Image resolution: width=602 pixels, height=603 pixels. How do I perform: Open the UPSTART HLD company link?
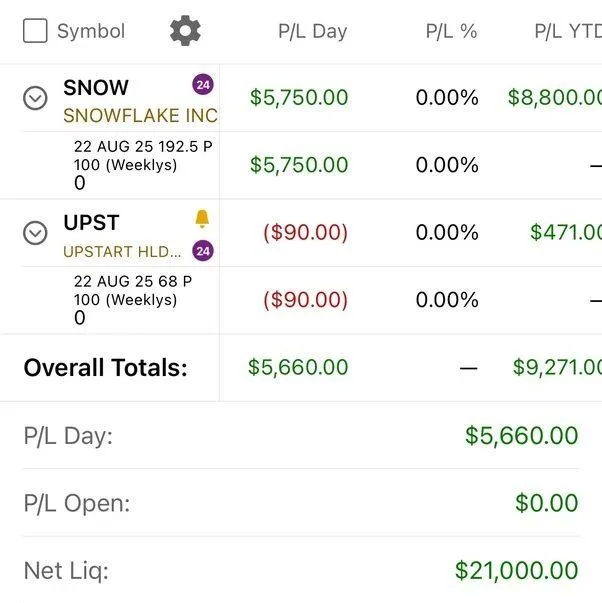[x=123, y=252]
